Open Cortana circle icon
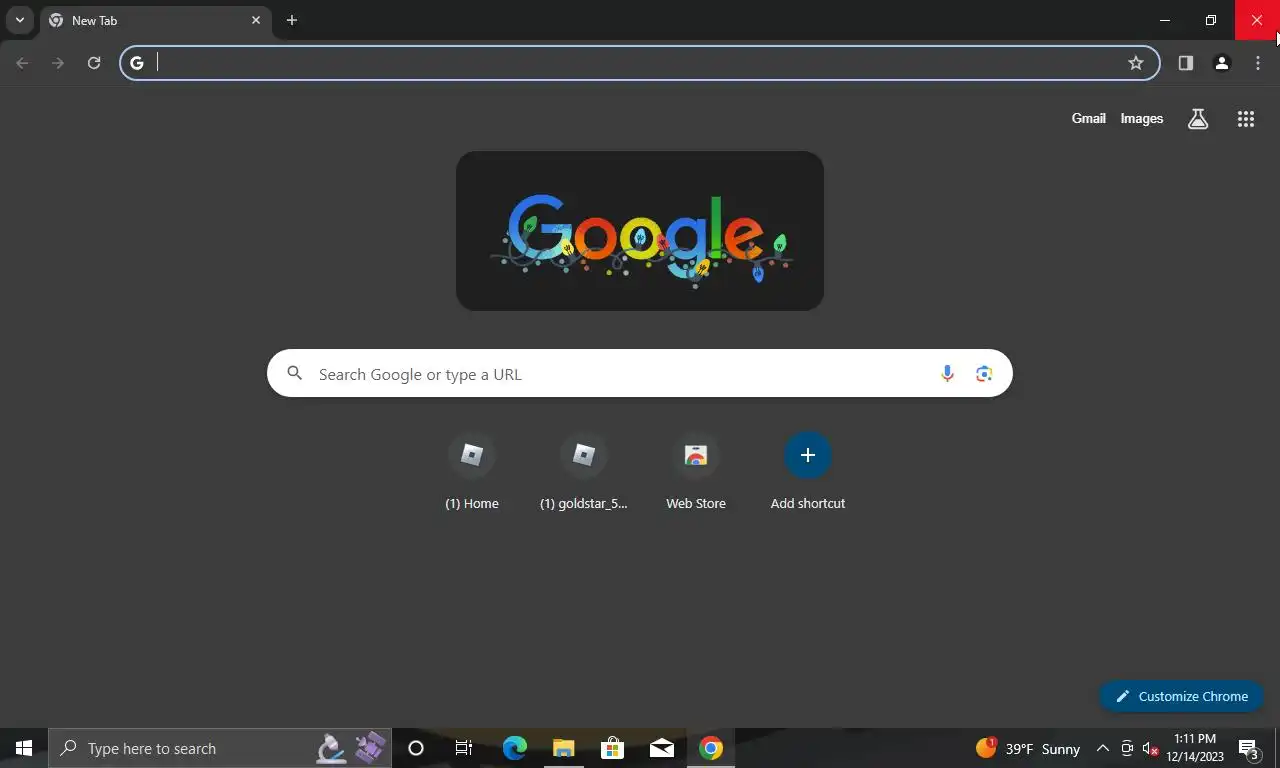This screenshot has width=1280, height=768. (x=416, y=748)
